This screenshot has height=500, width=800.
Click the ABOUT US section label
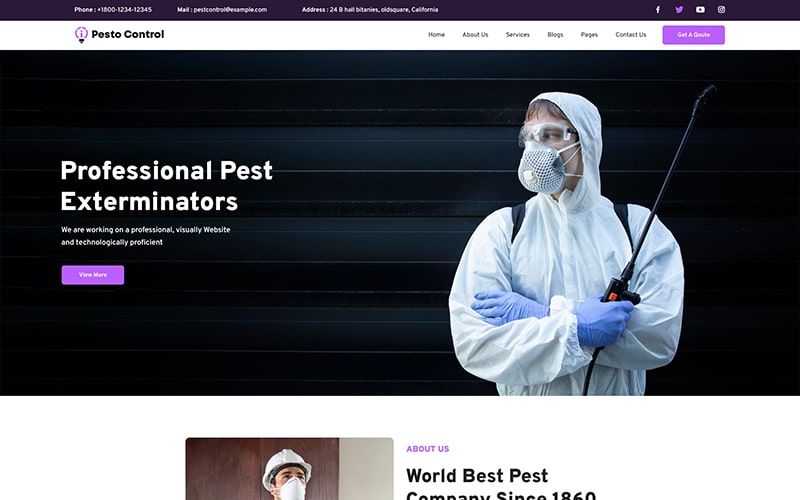(x=428, y=449)
